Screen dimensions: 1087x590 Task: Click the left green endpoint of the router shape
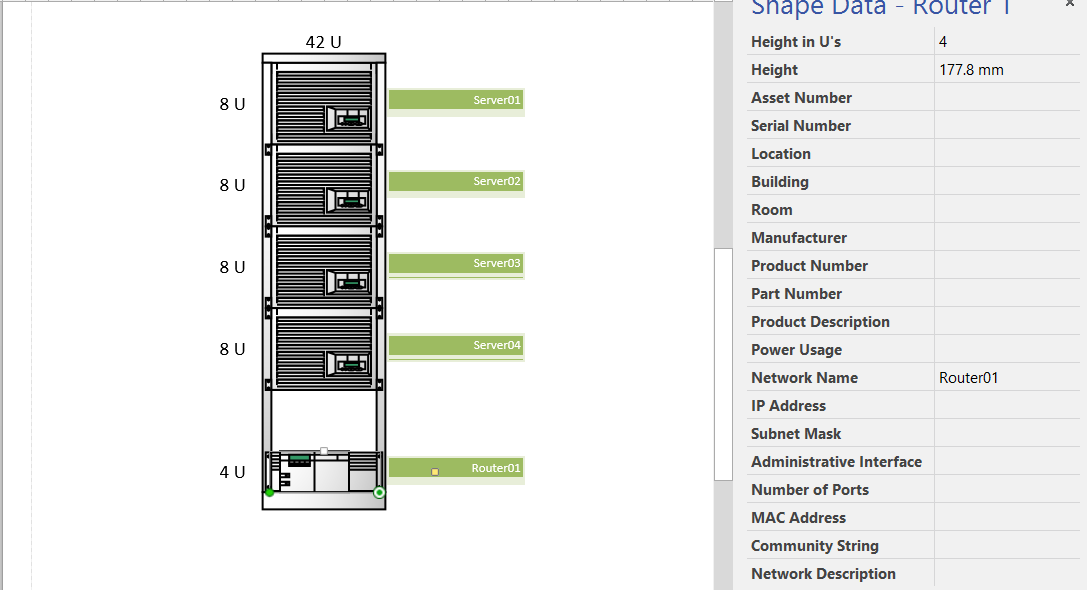[x=267, y=492]
